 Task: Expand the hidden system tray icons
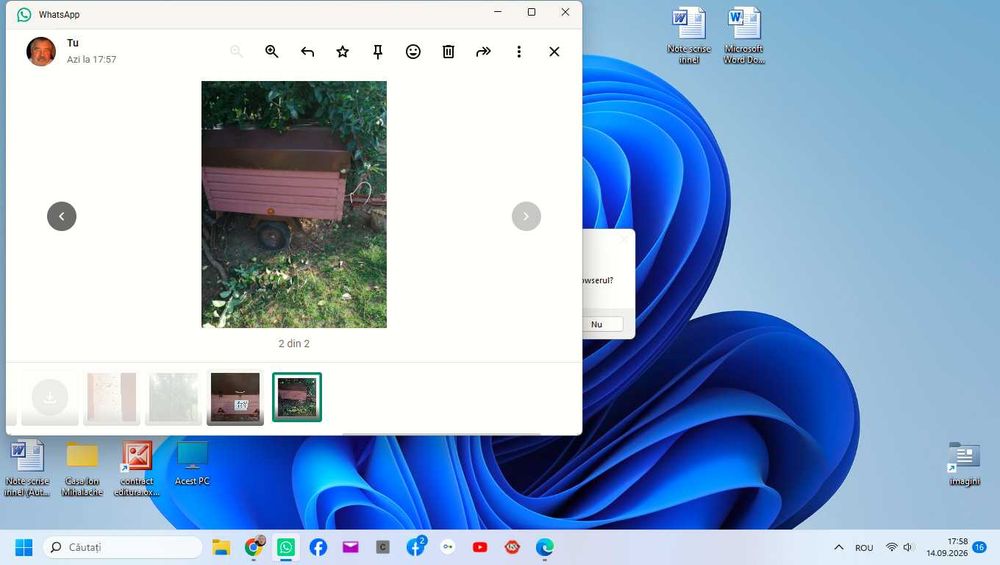point(839,547)
